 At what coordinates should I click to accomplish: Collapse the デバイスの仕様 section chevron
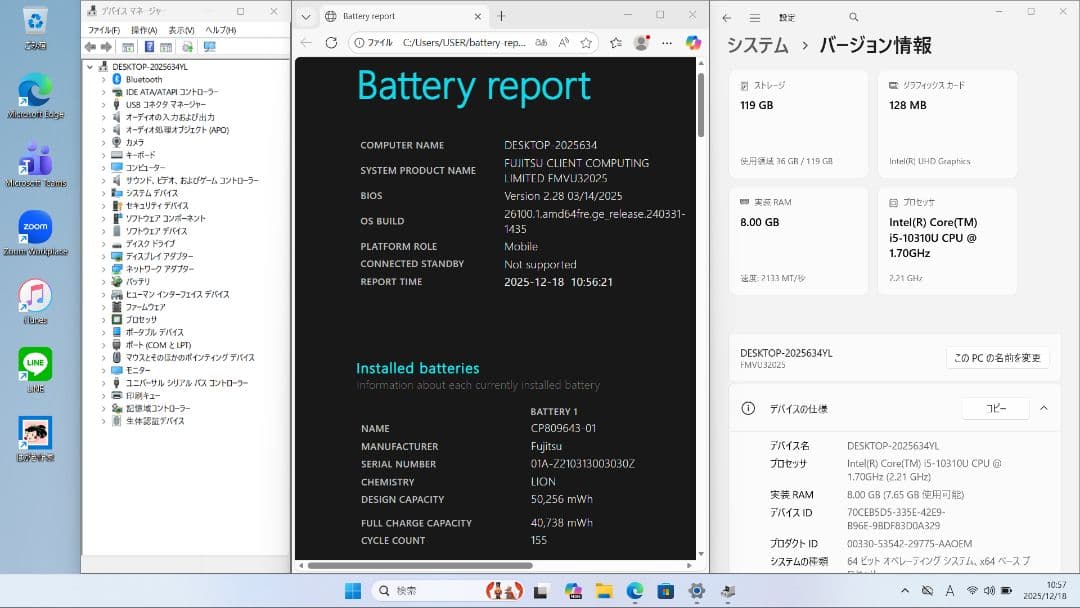click(x=1045, y=408)
